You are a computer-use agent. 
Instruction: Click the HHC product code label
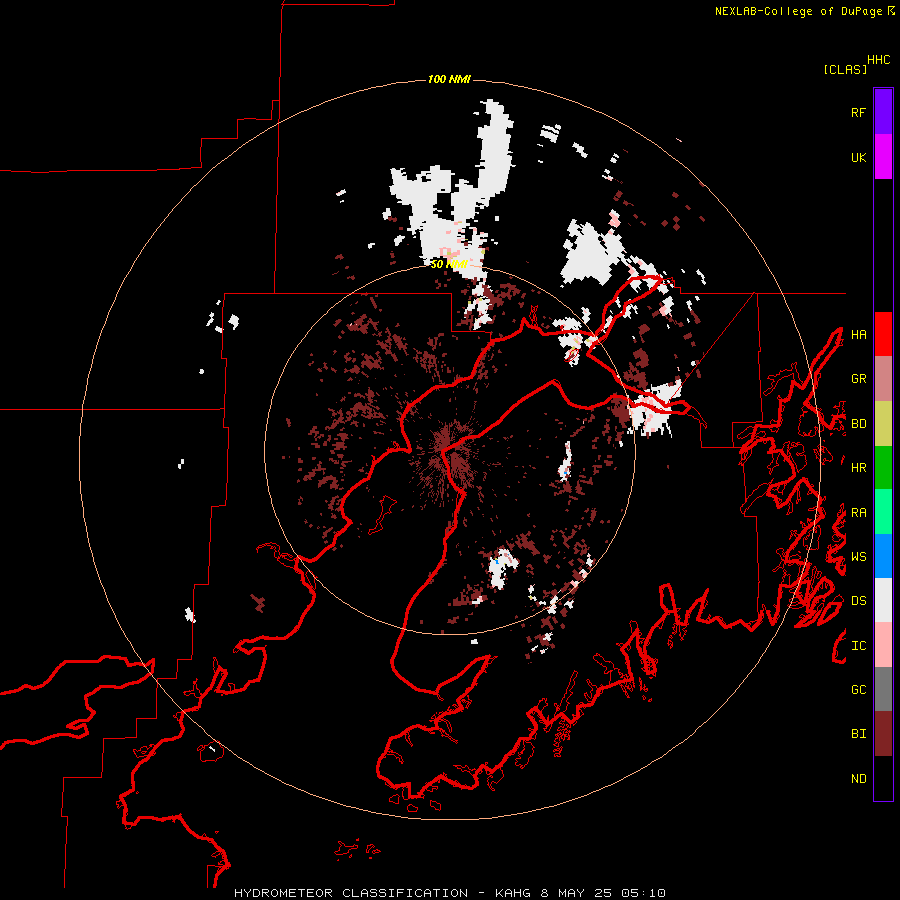click(879, 60)
